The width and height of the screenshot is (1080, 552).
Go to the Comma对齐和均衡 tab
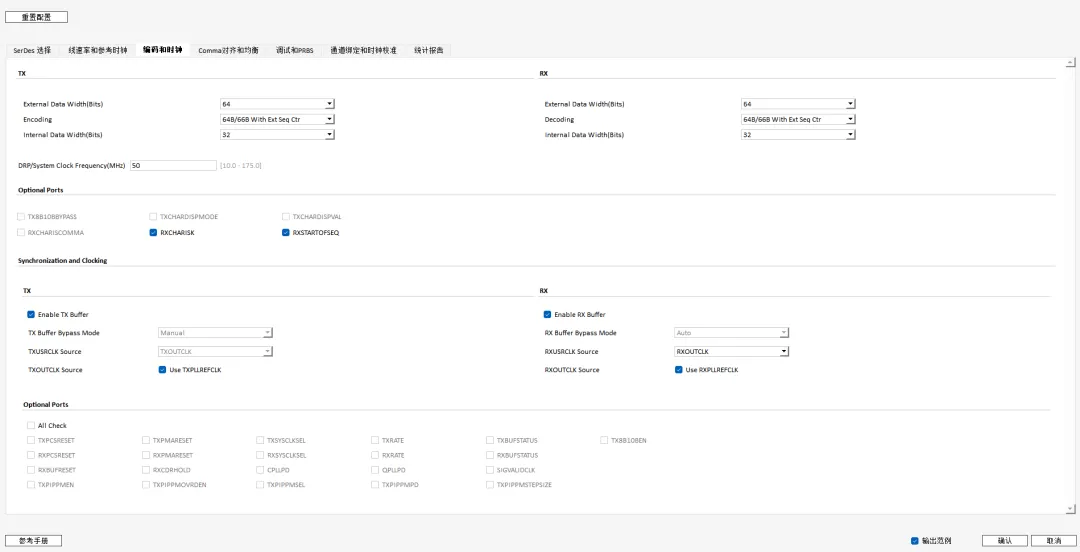click(x=228, y=50)
